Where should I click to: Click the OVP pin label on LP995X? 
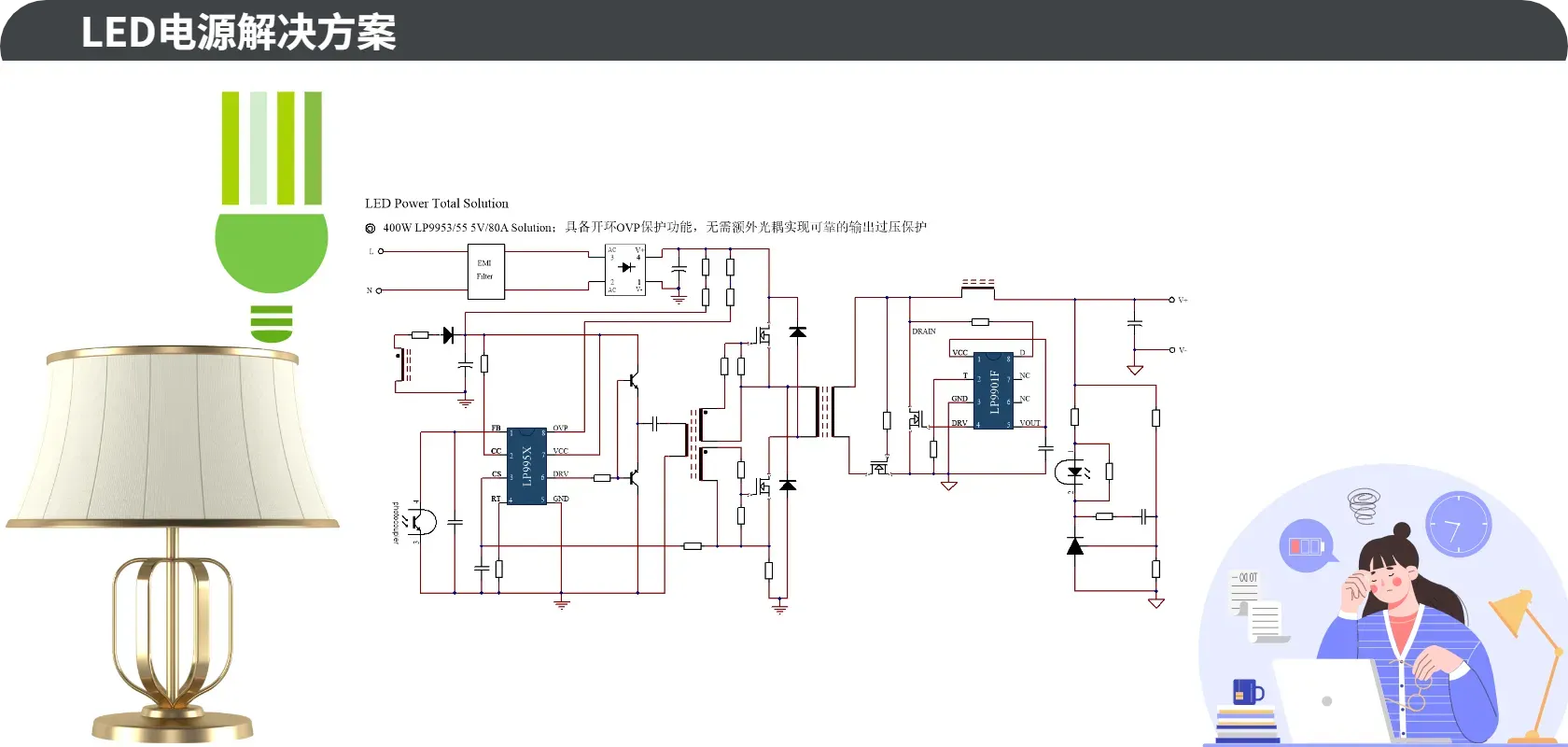pyautogui.click(x=560, y=428)
